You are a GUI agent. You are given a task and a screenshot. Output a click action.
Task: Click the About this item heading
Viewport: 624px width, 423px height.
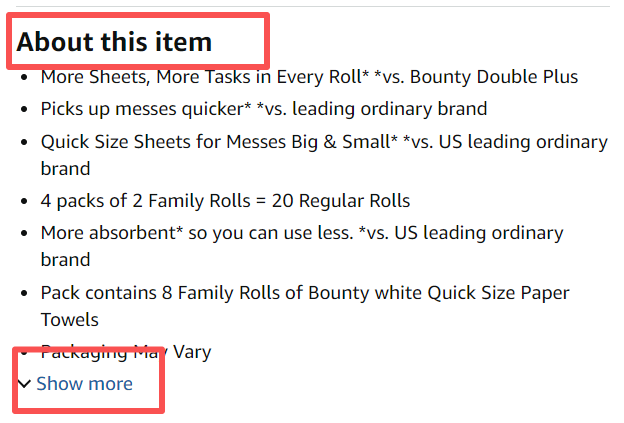[x=114, y=42]
